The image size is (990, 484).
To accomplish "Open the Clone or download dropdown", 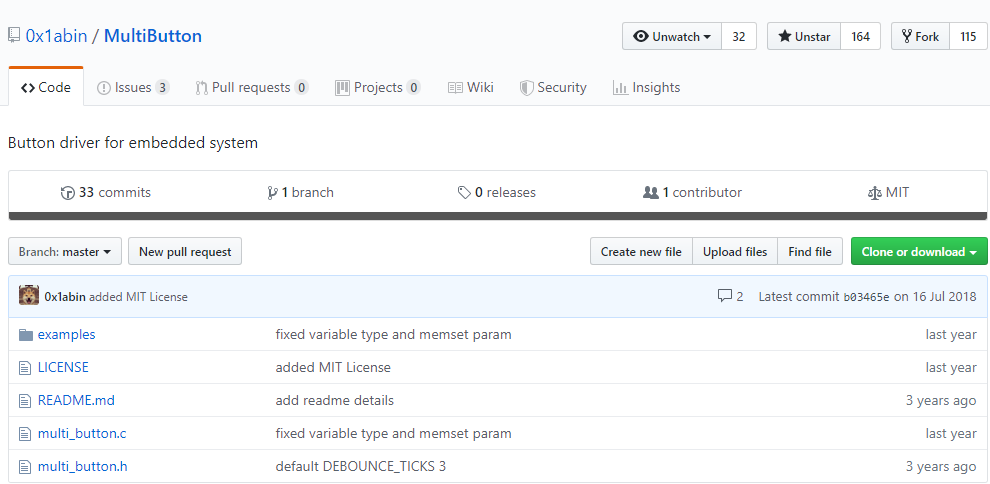I will tap(919, 252).
